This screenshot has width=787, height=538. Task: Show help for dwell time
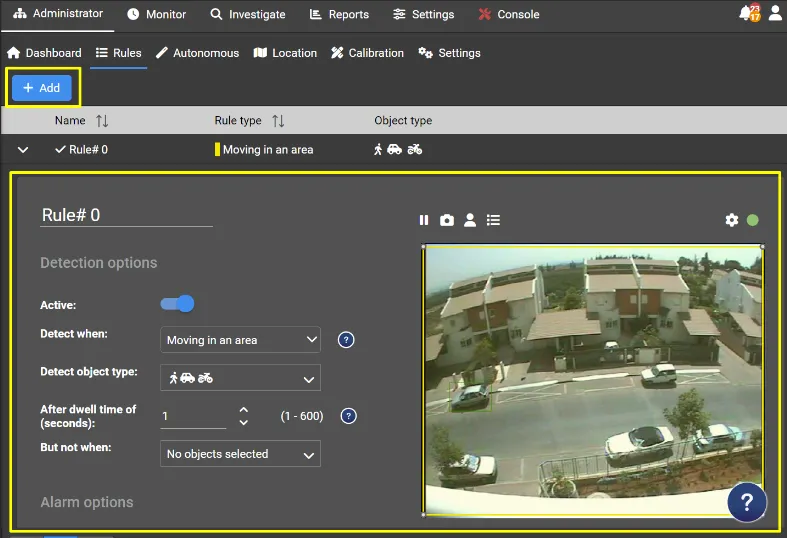click(348, 416)
